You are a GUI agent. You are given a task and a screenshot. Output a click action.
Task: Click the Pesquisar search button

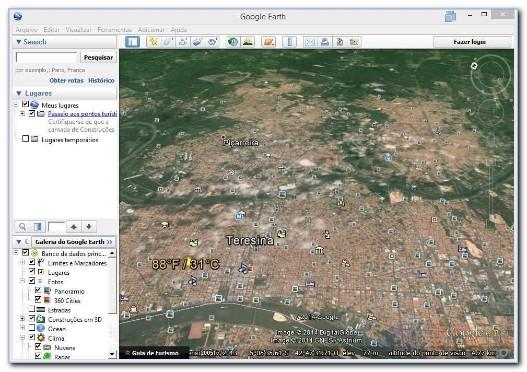point(98,57)
